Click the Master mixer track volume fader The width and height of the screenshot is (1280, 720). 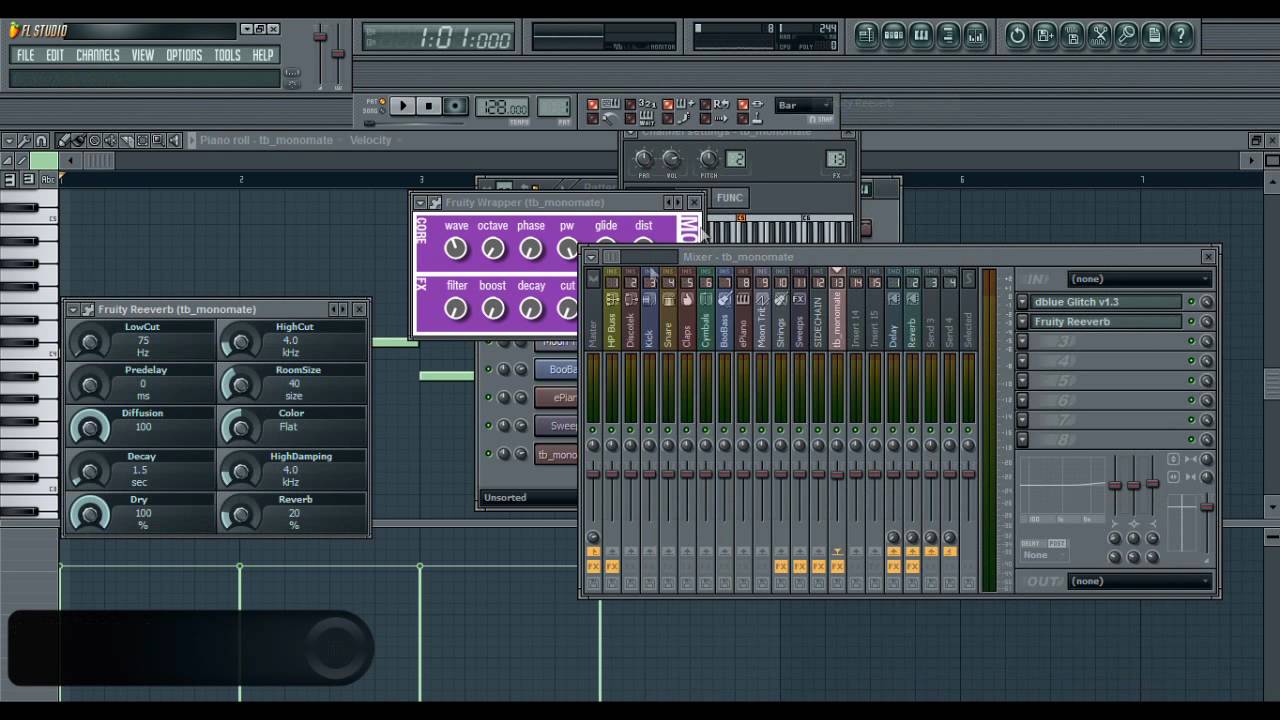(x=593, y=474)
